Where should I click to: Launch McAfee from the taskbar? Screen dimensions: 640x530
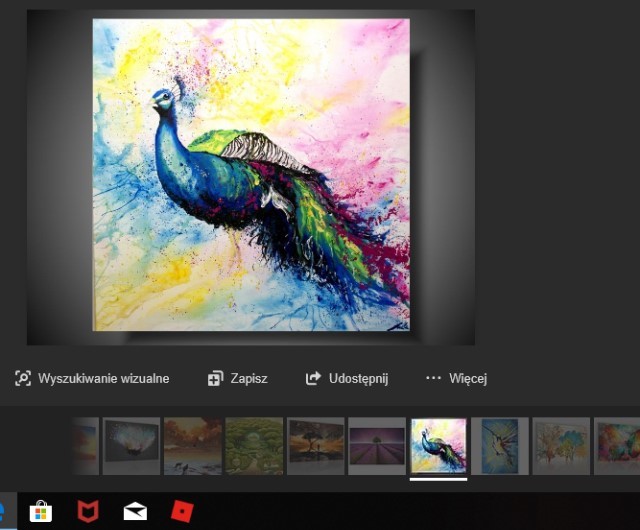(88, 512)
